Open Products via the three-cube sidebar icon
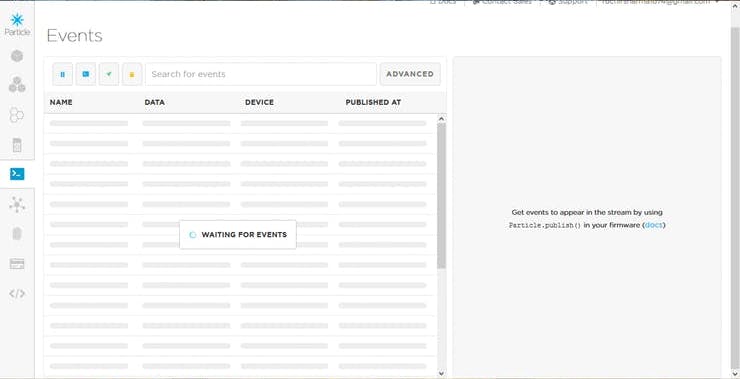This screenshot has height=379, width=740. 17,84
